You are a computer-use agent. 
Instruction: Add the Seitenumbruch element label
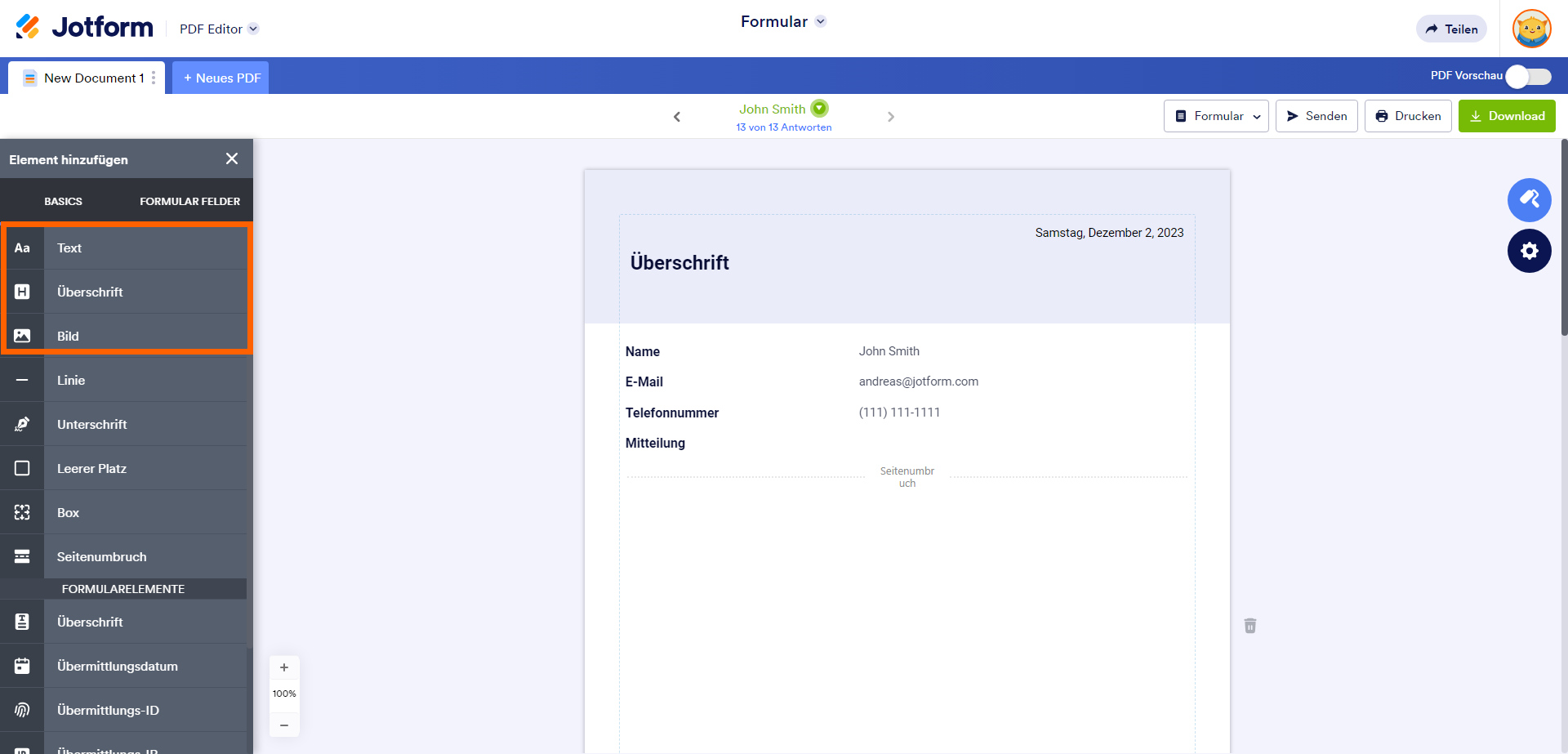tap(102, 557)
